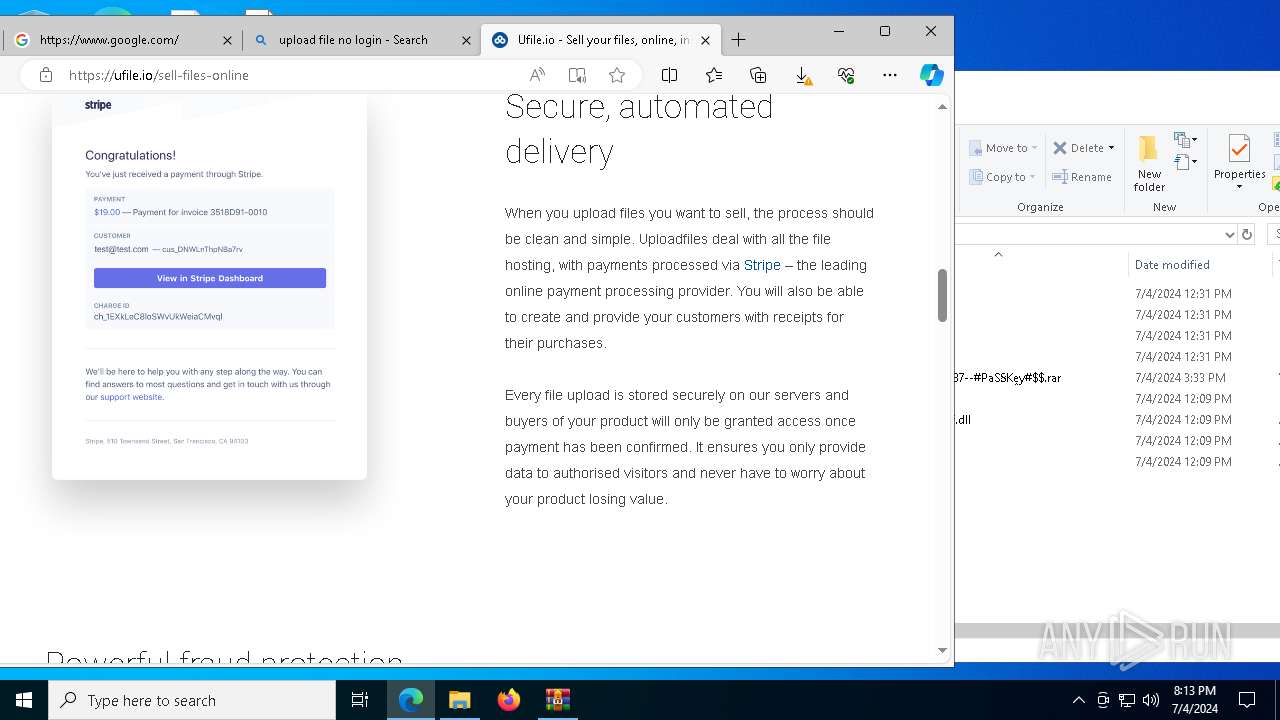
Task: Open the support website link
Action: coord(131,397)
